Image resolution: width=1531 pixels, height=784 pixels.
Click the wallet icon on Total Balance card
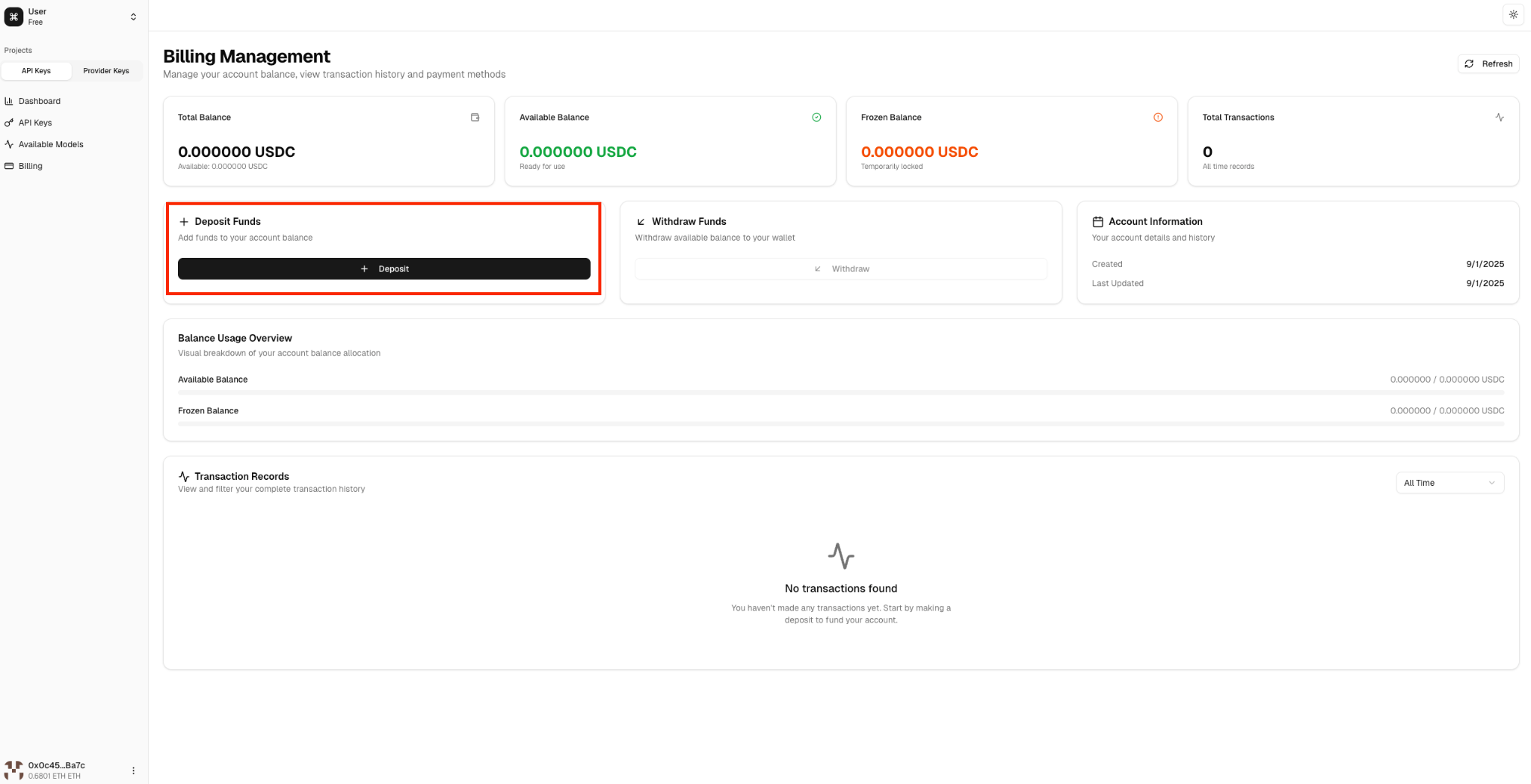pyautogui.click(x=475, y=117)
